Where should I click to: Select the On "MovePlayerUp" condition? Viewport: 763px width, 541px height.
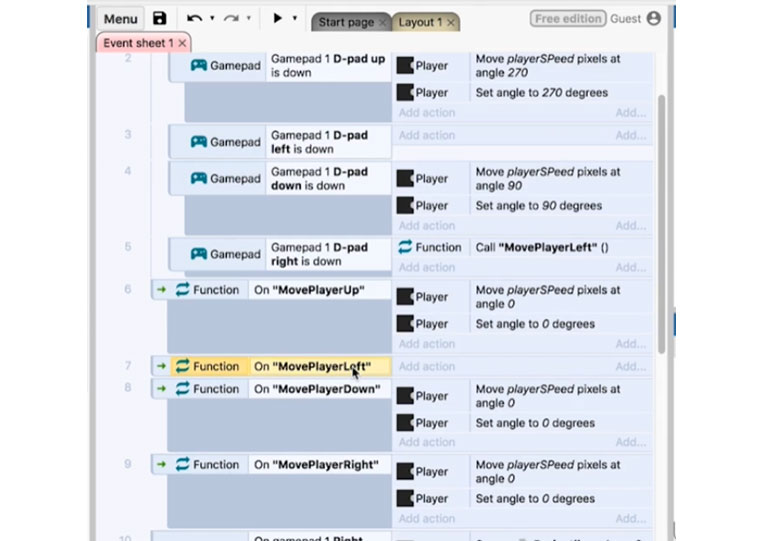click(320, 290)
